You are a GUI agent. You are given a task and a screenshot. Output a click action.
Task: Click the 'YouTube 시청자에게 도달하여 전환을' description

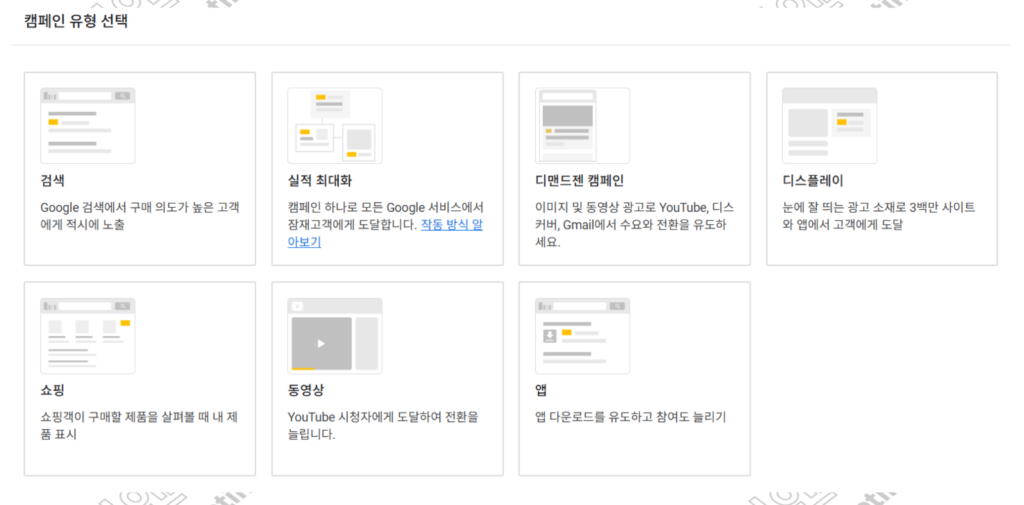point(383,425)
